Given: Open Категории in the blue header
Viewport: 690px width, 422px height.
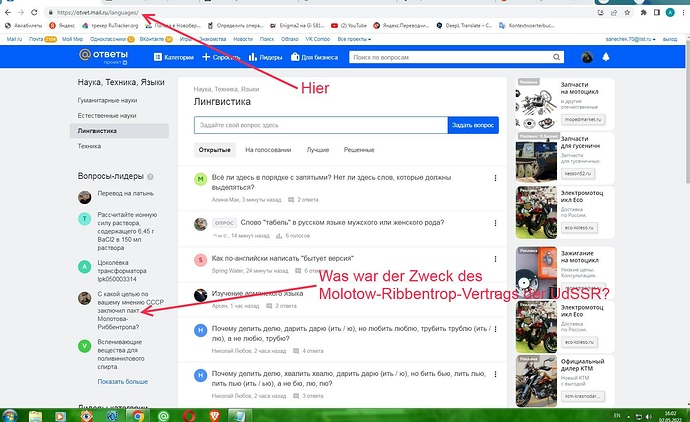Looking at the screenshot, I should click(174, 57).
